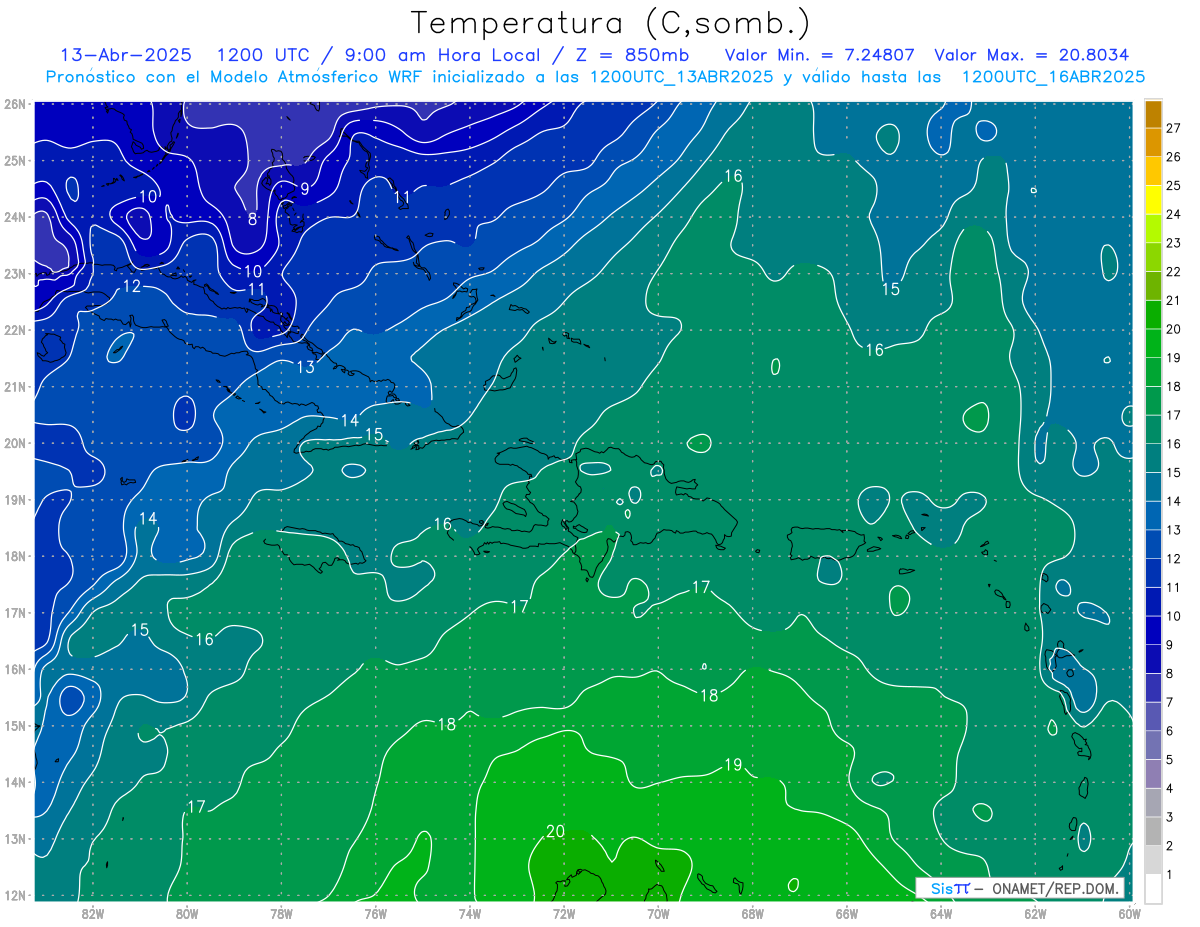This screenshot has height=927, width=1200.
Task: Click the contour label '13' over Cuba
Action: [306, 367]
